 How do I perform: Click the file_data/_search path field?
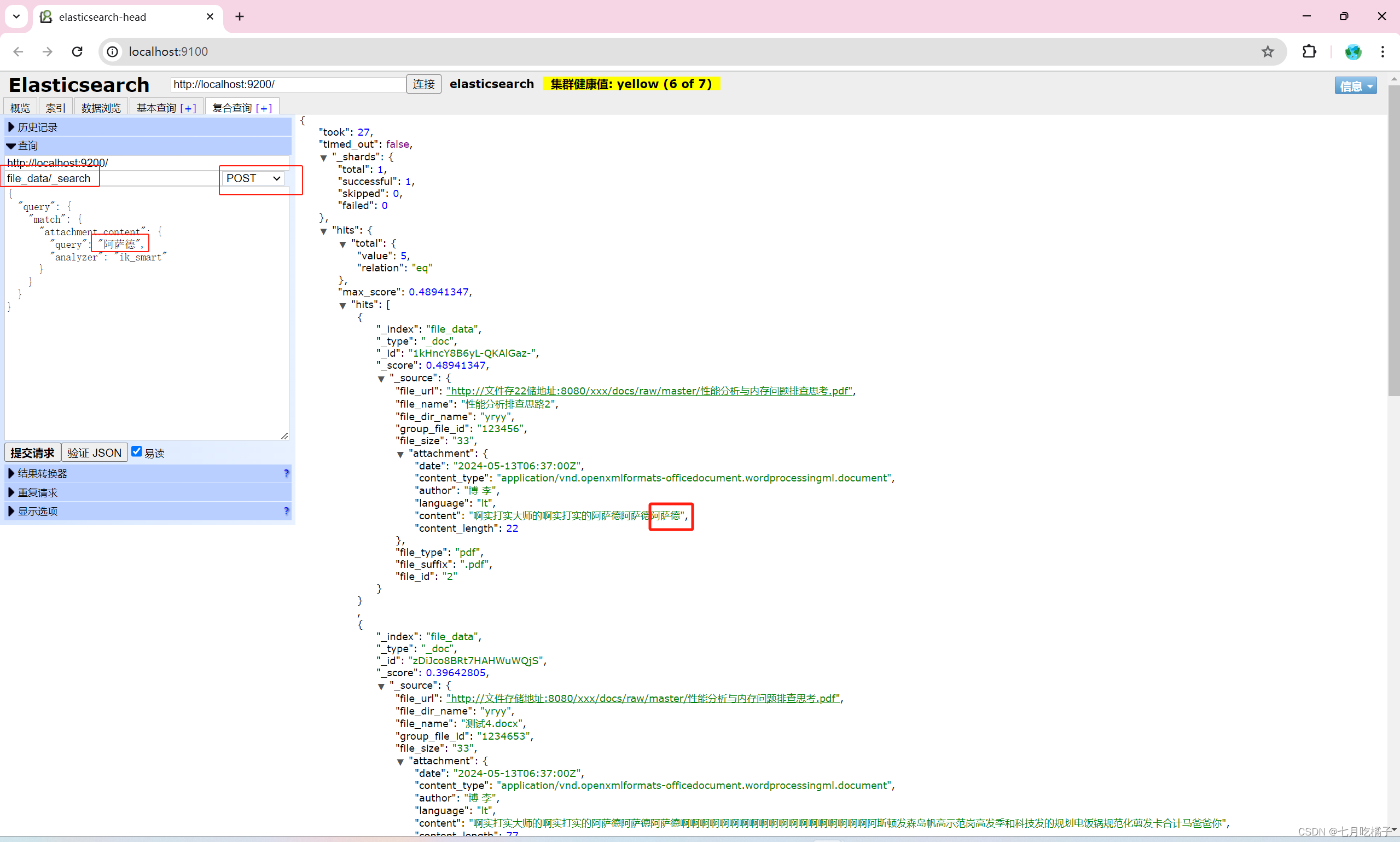coord(112,178)
